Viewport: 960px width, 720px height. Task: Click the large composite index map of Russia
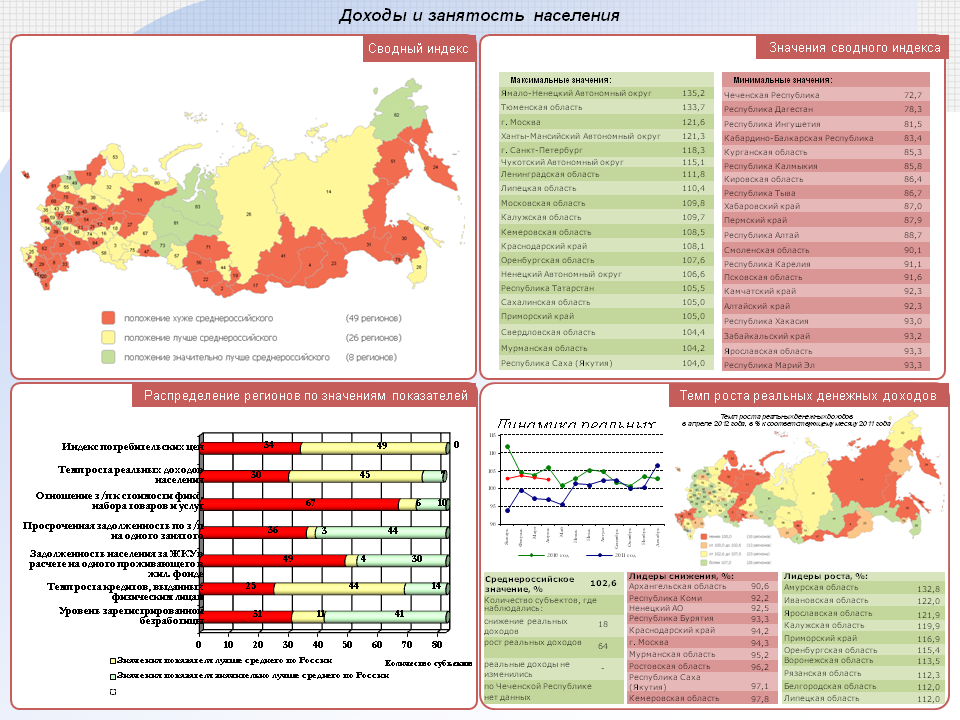(242, 190)
